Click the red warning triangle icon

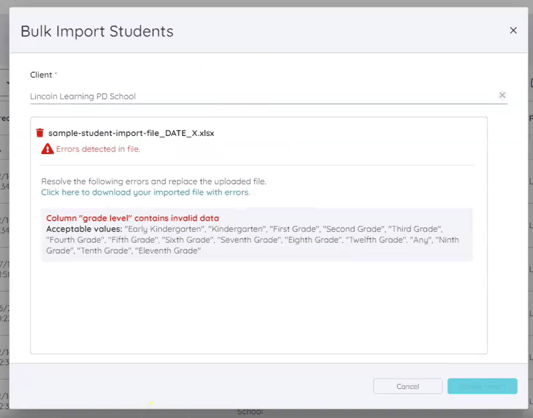click(x=47, y=149)
